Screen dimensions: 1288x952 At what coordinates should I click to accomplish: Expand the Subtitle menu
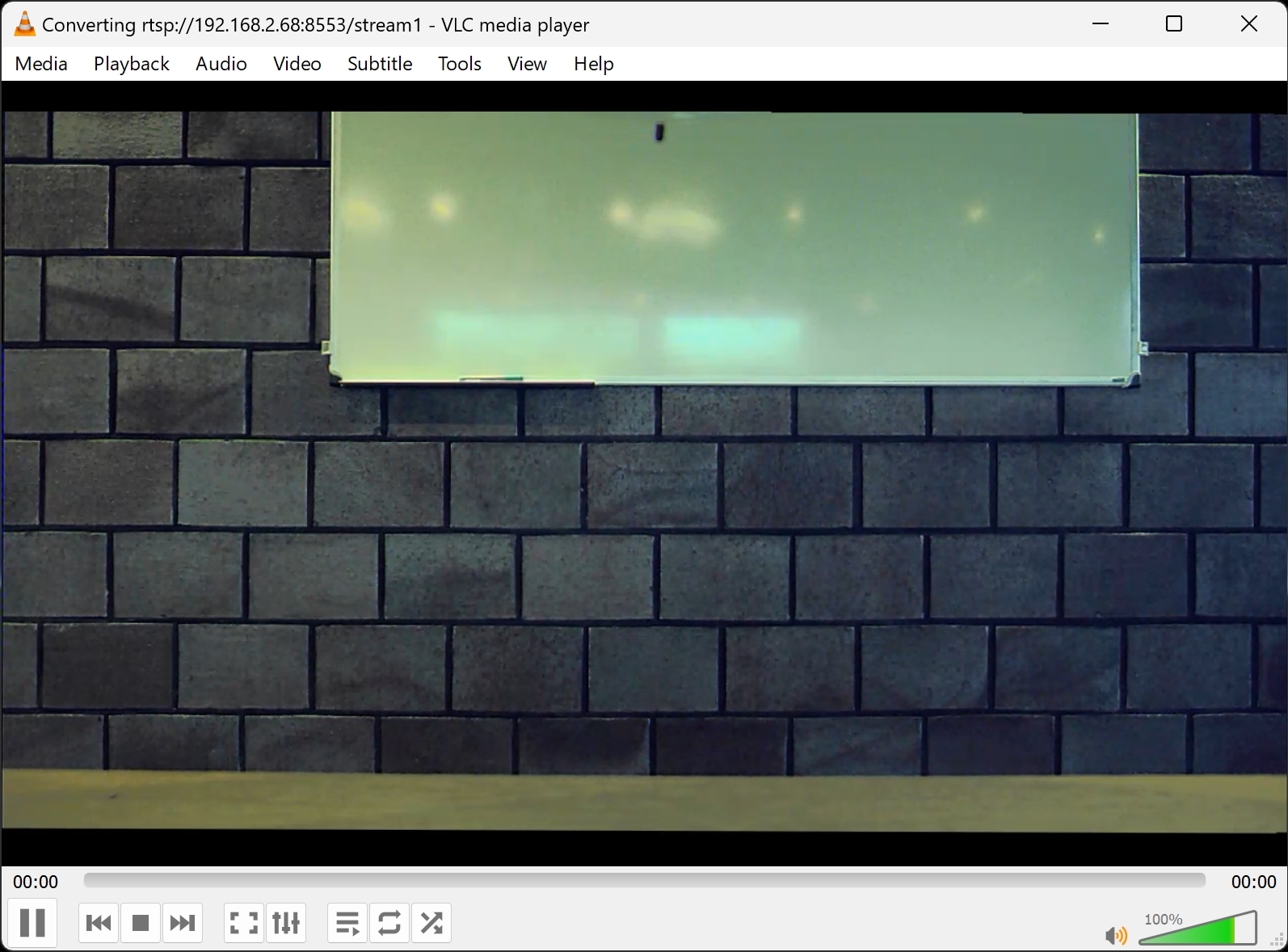pyautogui.click(x=380, y=64)
